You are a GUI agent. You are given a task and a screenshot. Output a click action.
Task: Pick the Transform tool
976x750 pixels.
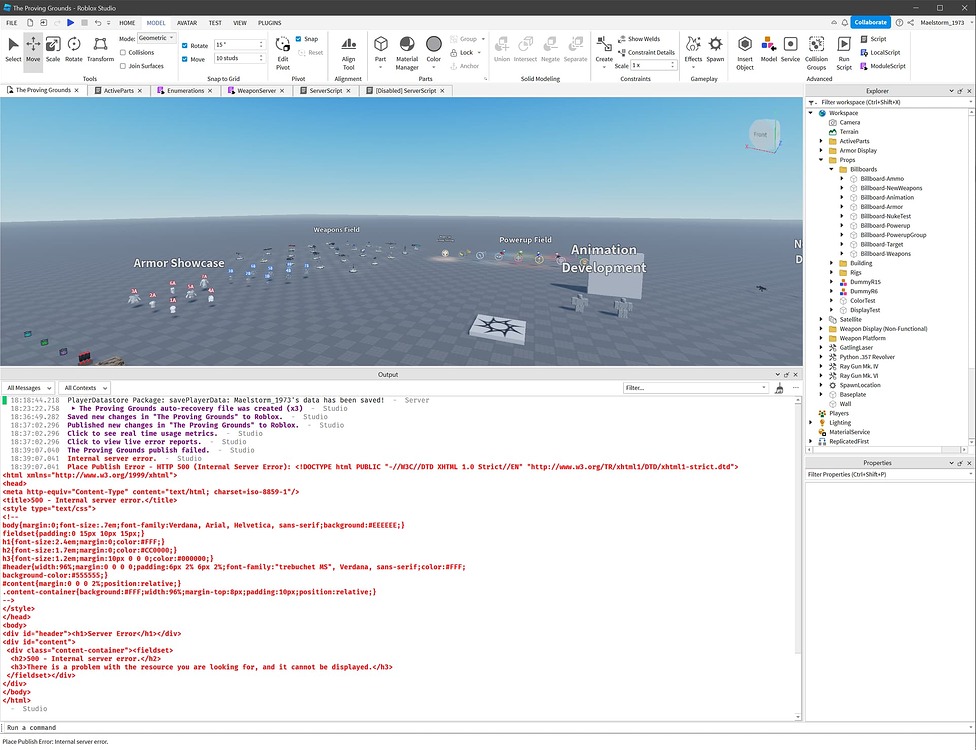pyautogui.click(x=100, y=49)
